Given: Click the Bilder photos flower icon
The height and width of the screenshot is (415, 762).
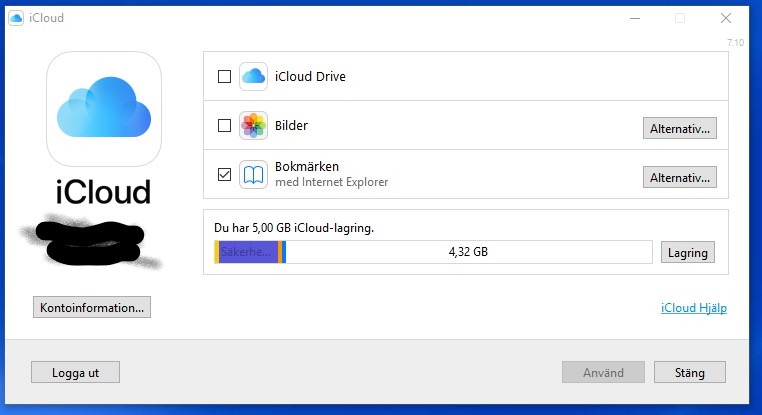Looking at the screenshot, I should pyautogui.click(x=253, y=125).
